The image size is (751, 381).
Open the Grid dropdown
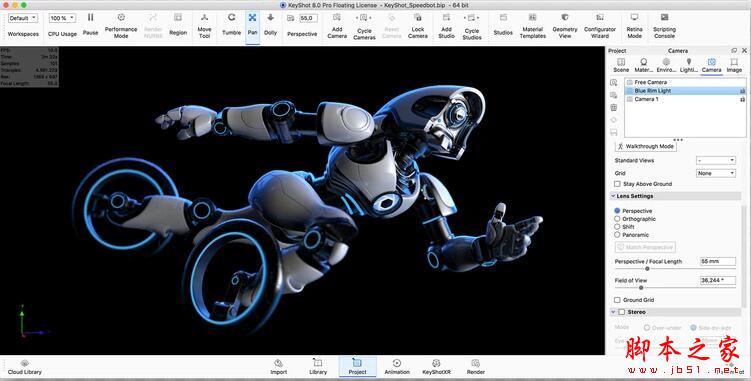(716, 173)
